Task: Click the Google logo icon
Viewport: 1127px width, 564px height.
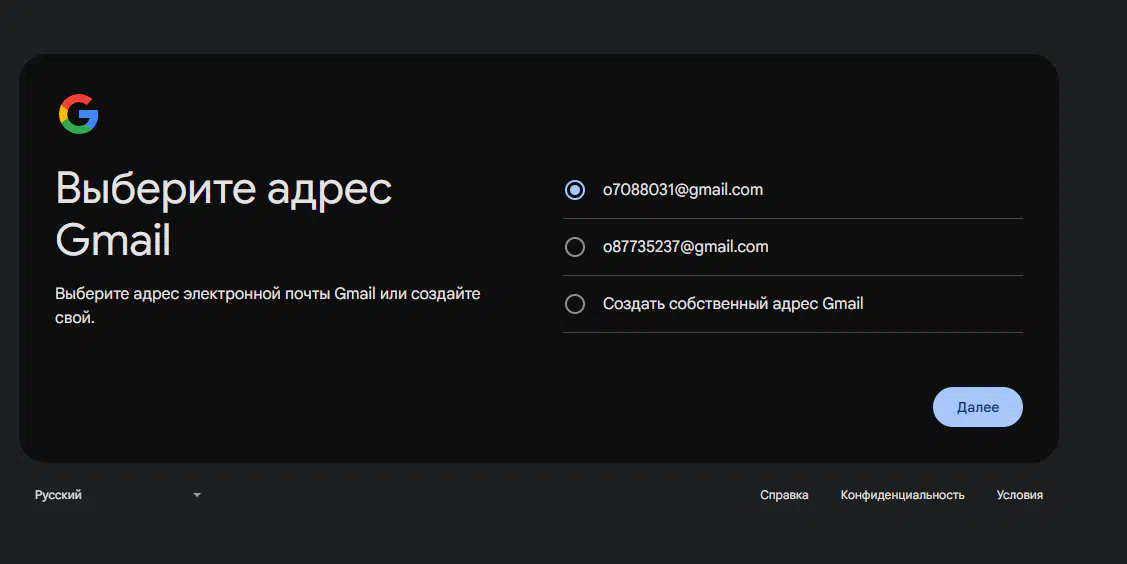Action: [78, 114]
